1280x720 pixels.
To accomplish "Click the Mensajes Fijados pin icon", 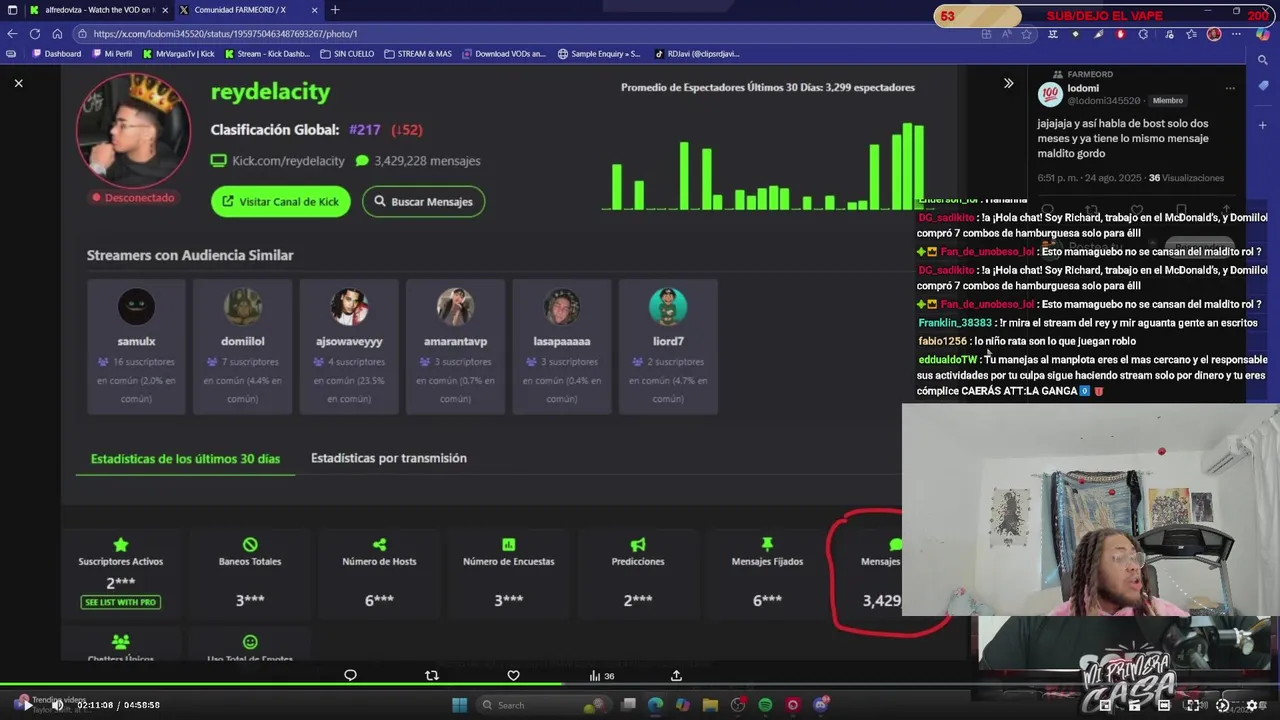I will click(767, 545).
